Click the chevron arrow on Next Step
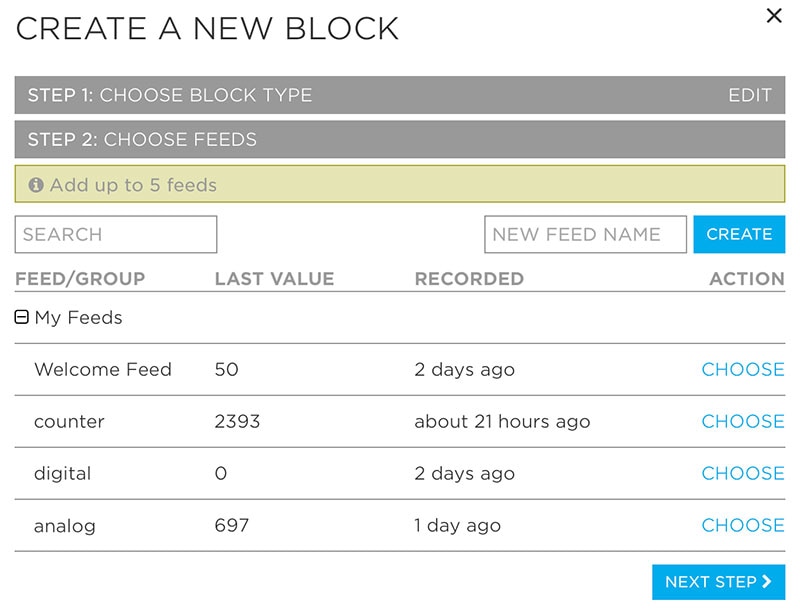Screen dimensions: 800x612 [x=767, y=582]
